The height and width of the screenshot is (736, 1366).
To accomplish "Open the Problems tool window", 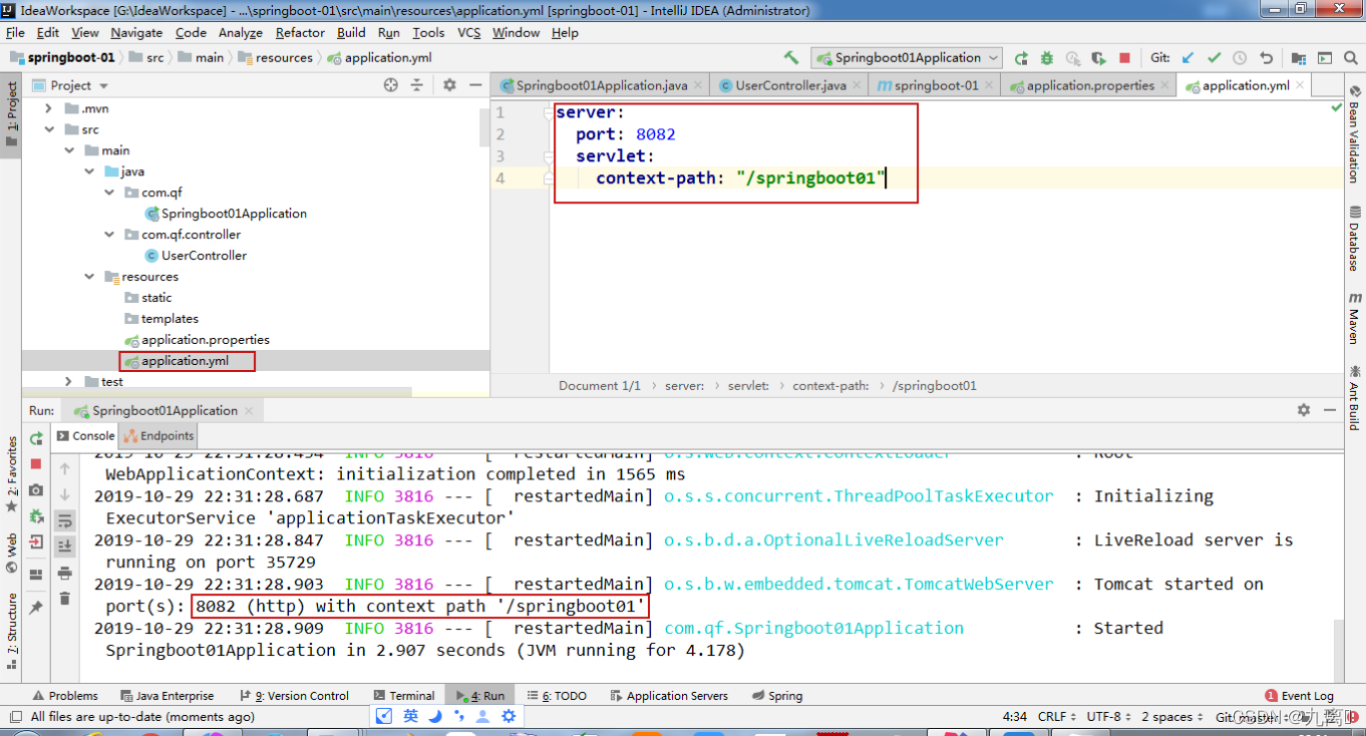I will pos(65,695).
